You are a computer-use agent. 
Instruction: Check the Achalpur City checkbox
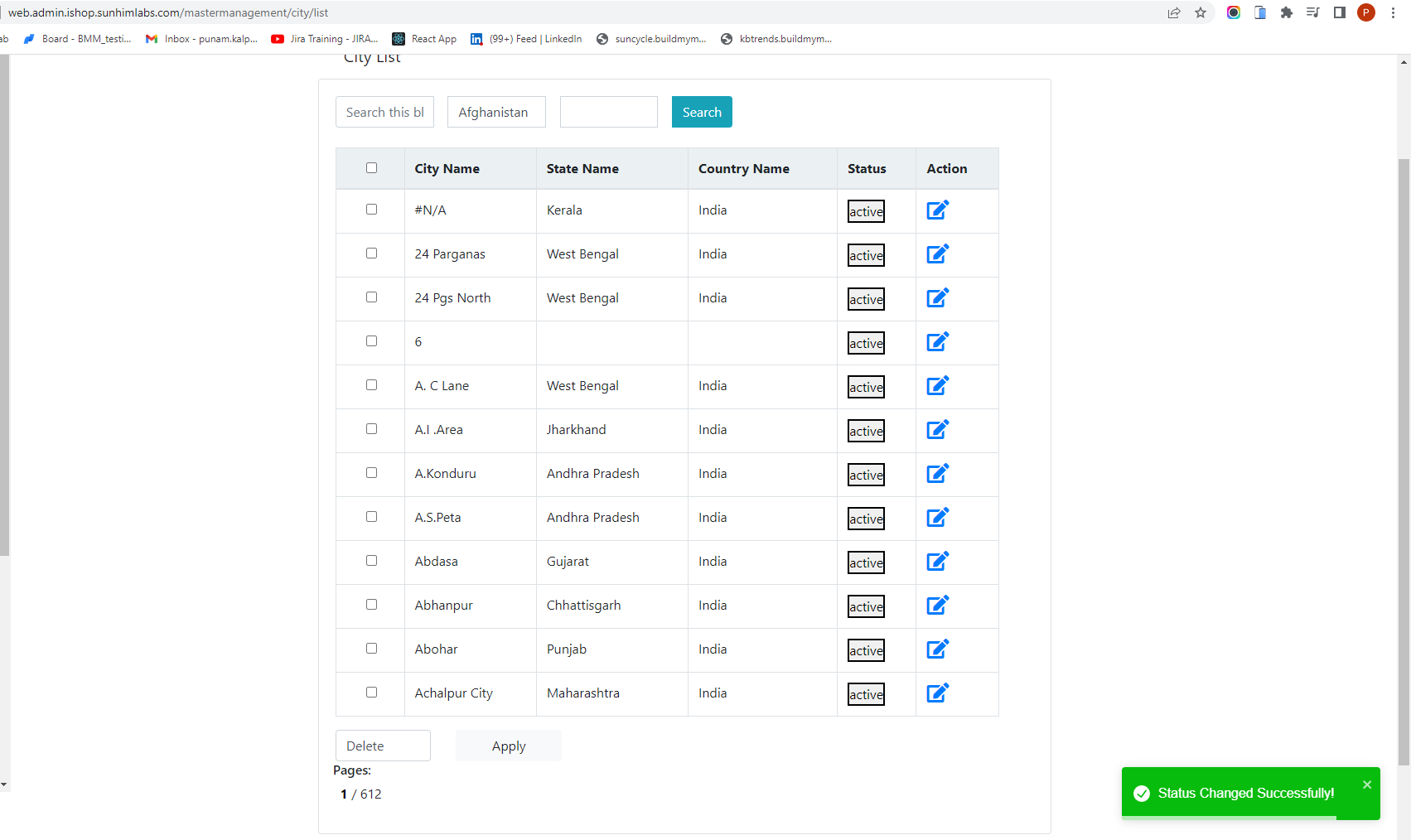tap(371, 693)
